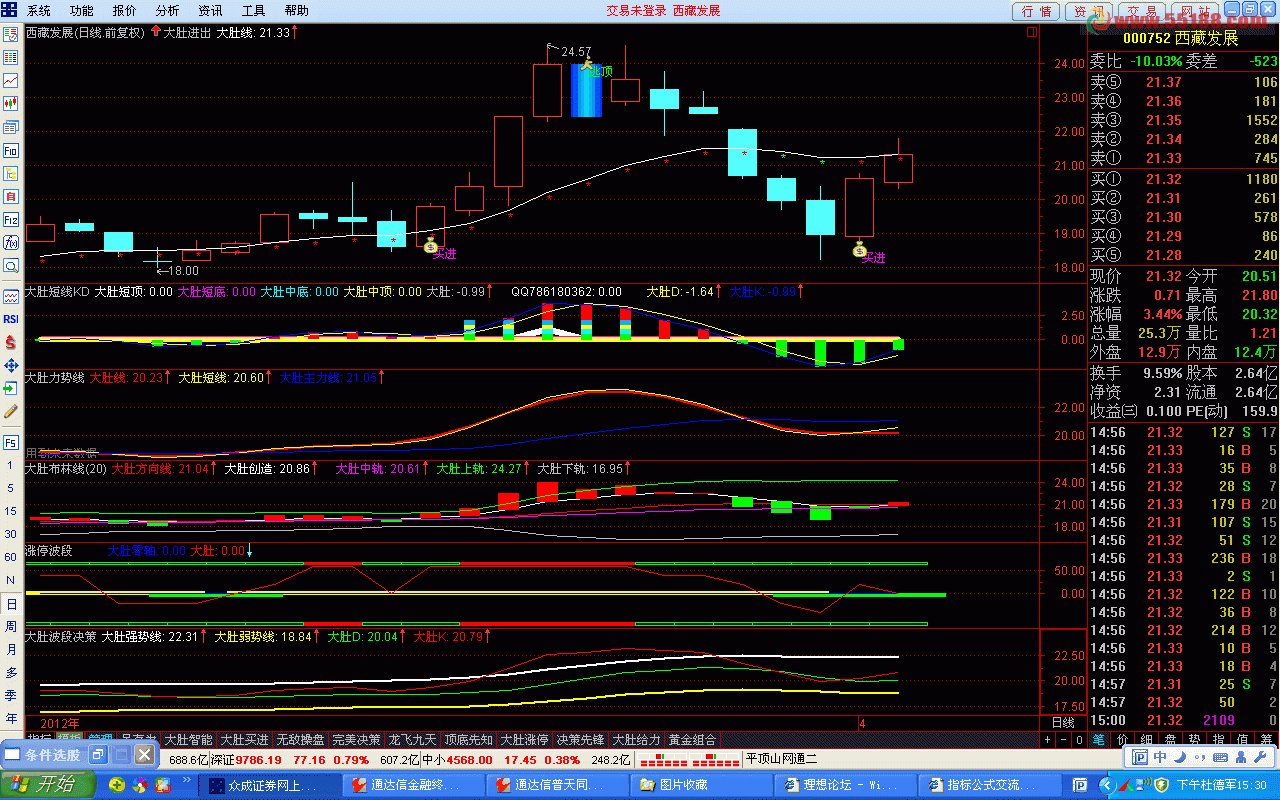Click the IME 中 language mode icon
The width and height of the screenshot is (1280, 800).
click(1160, 757)
